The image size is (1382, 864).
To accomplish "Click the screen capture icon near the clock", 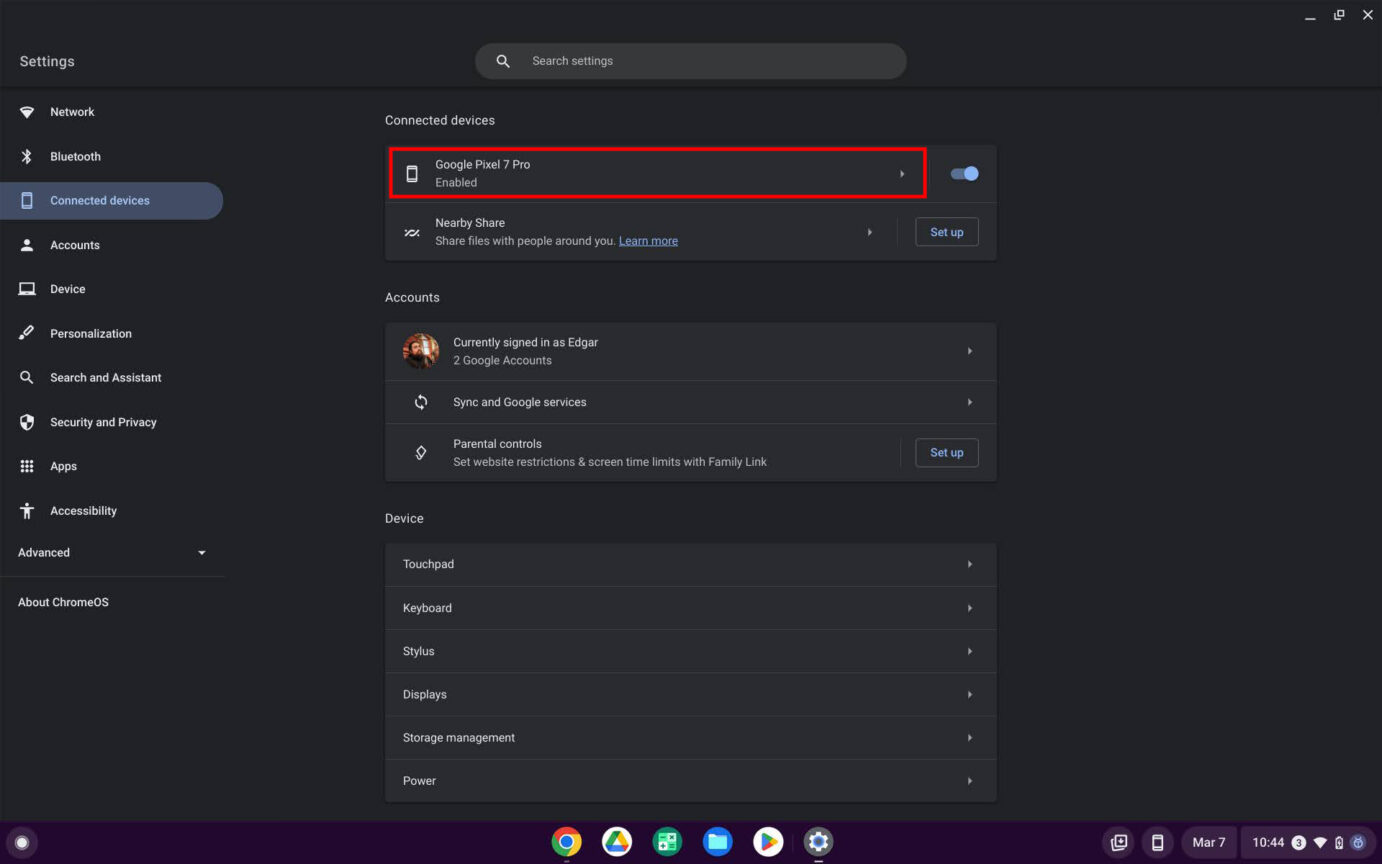I will [1118, 842].
